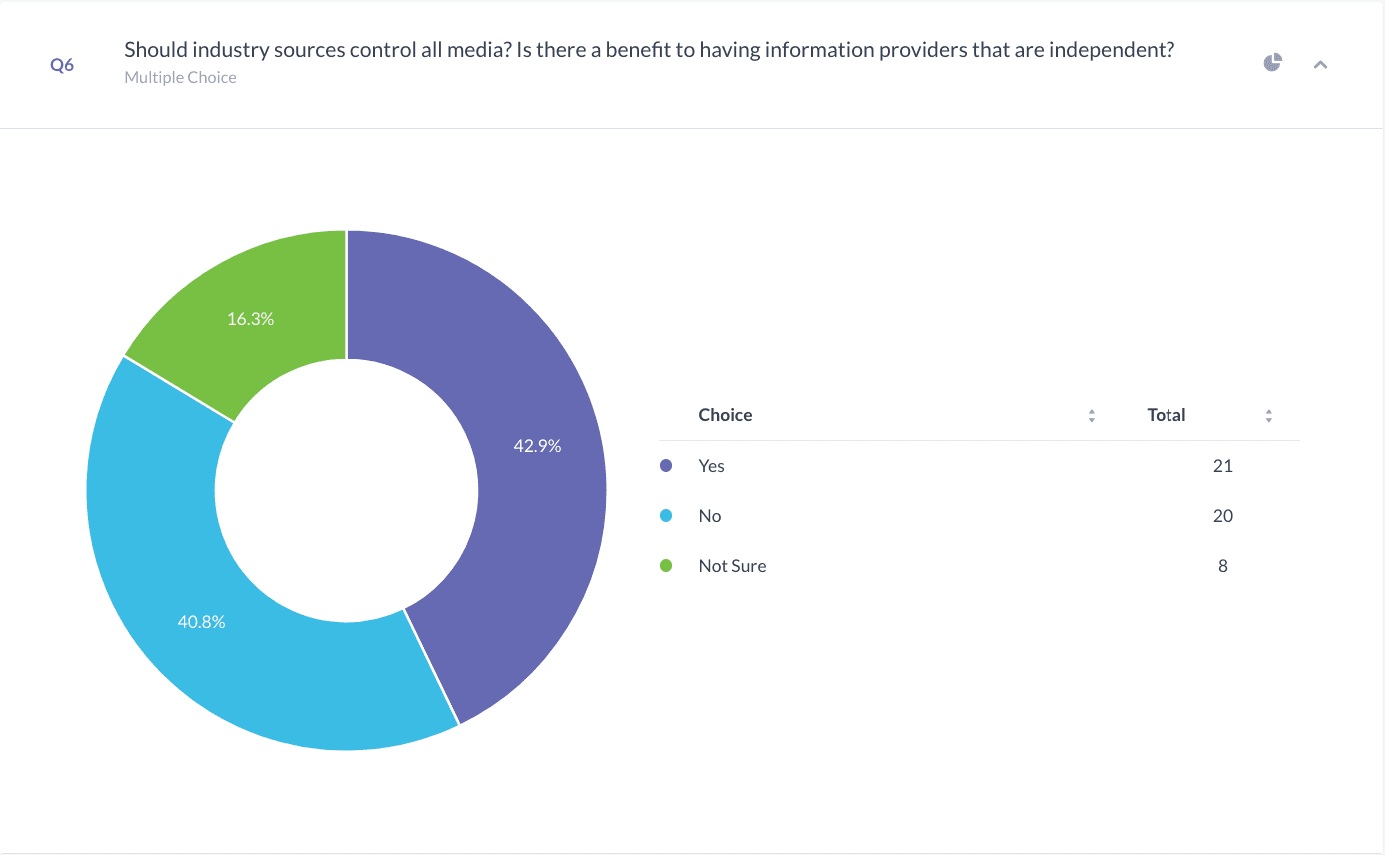
Task: Click the Choice column header
Action: click(x=725, y=415)
